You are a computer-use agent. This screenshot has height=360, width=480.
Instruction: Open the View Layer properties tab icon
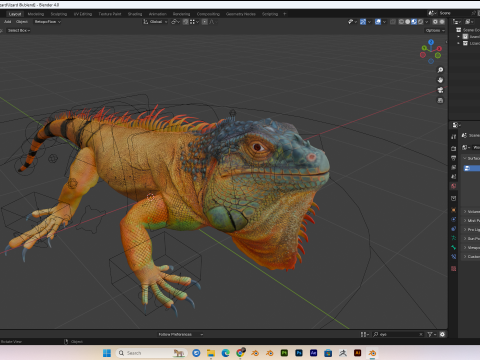point(454,167)
